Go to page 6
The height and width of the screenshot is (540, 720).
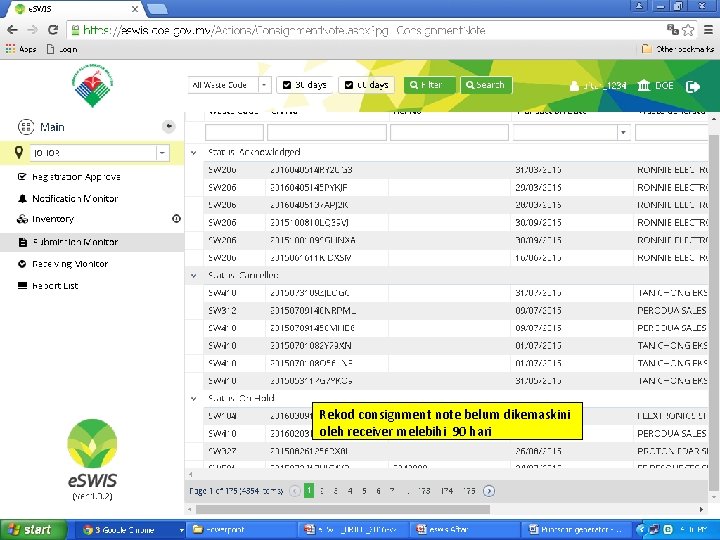click(378, 491)
